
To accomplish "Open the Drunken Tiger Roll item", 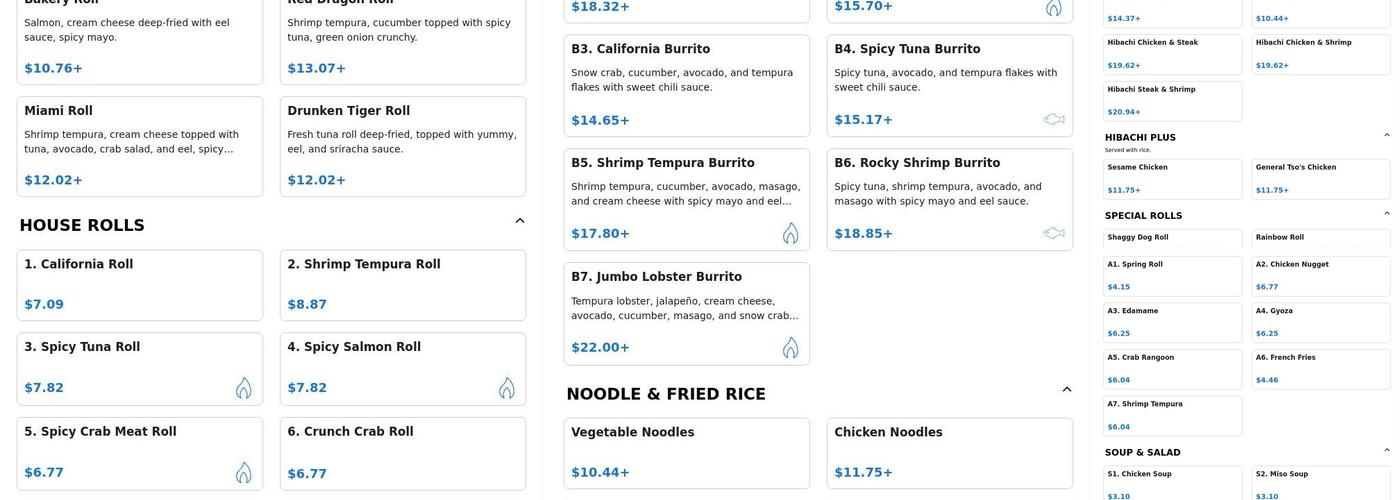I will [x=402, y=146].
